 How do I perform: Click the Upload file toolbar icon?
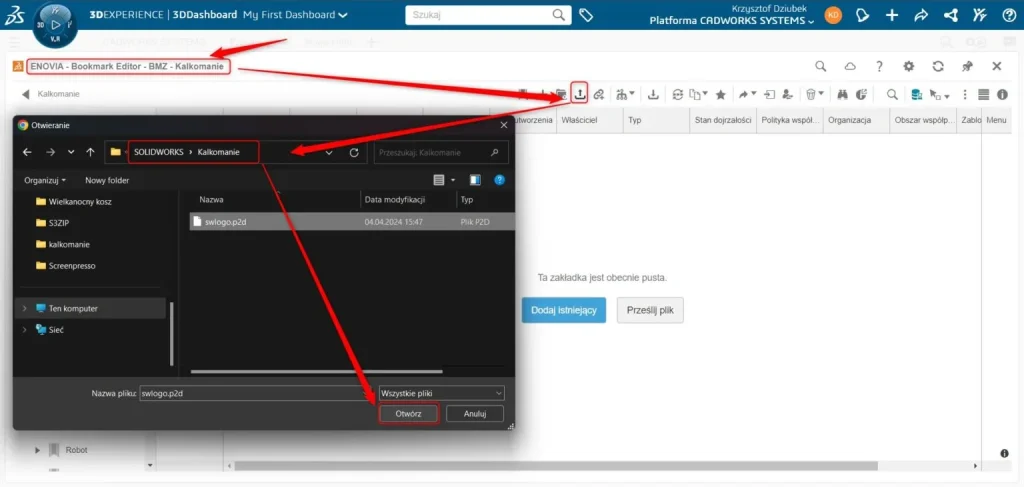(579, 94)
